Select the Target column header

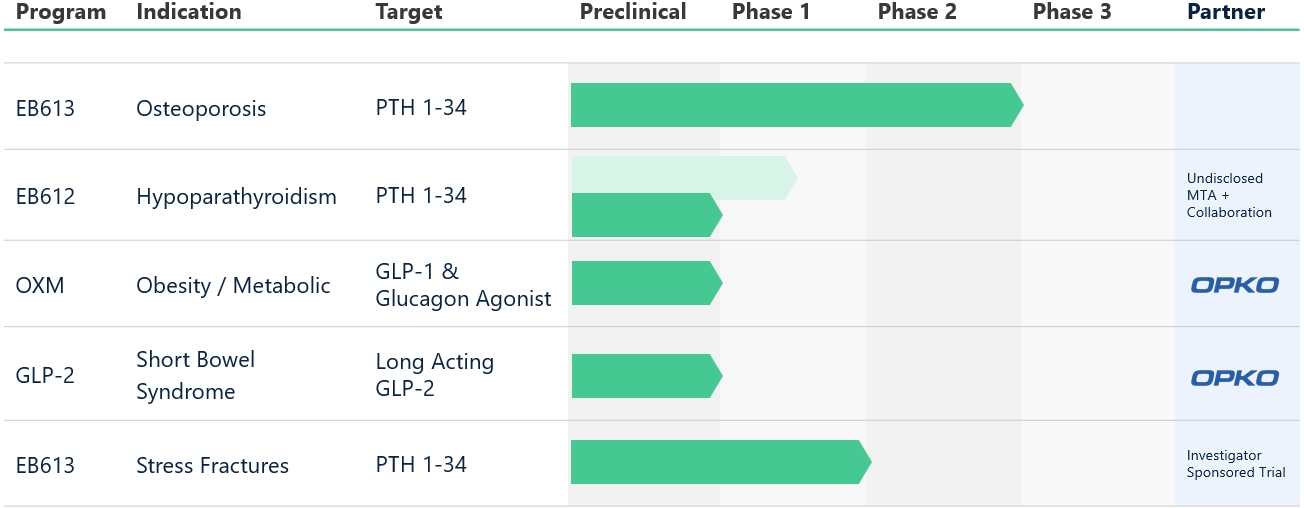pos(409,12)
